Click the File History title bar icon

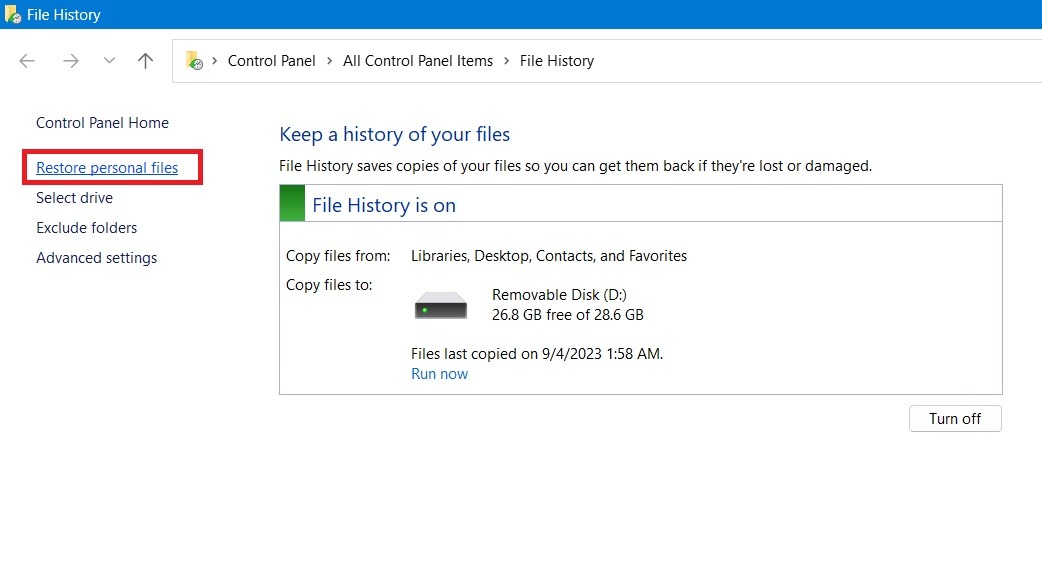(13, 15)
